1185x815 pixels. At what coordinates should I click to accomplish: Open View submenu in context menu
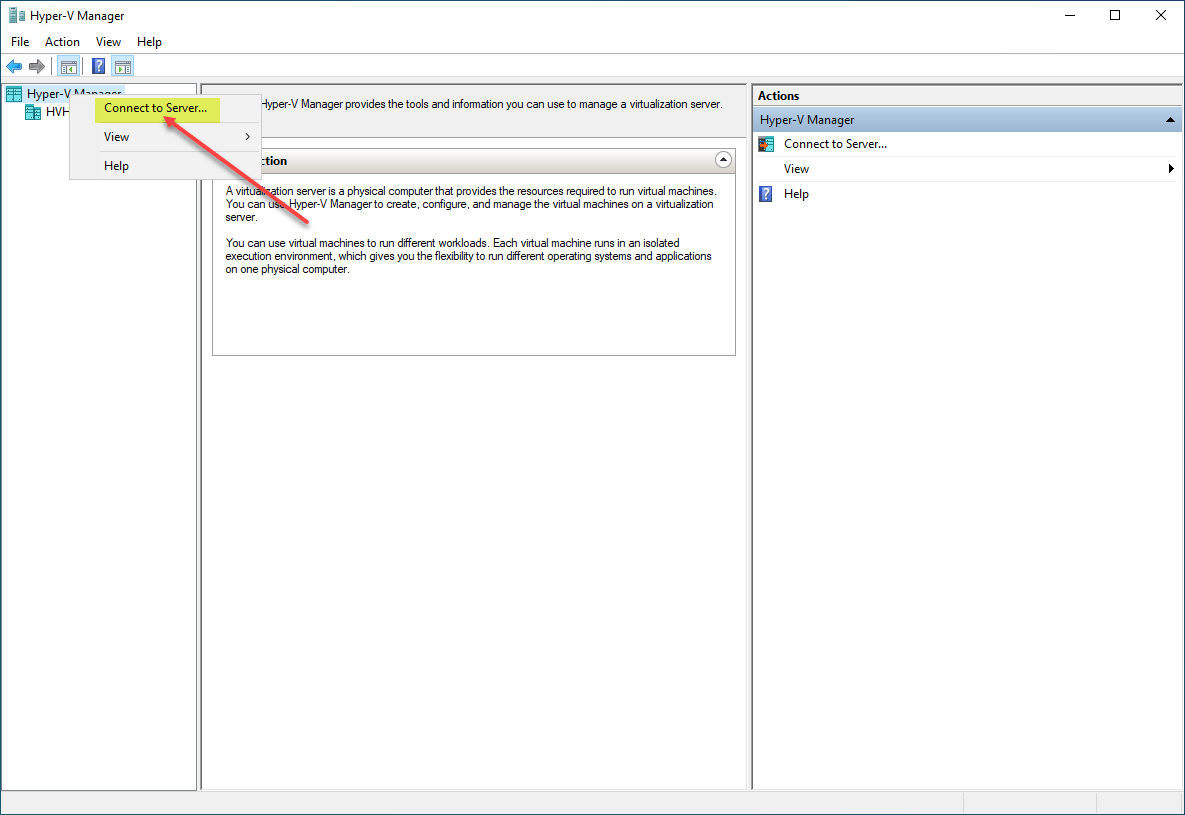(x=166, y=137)
